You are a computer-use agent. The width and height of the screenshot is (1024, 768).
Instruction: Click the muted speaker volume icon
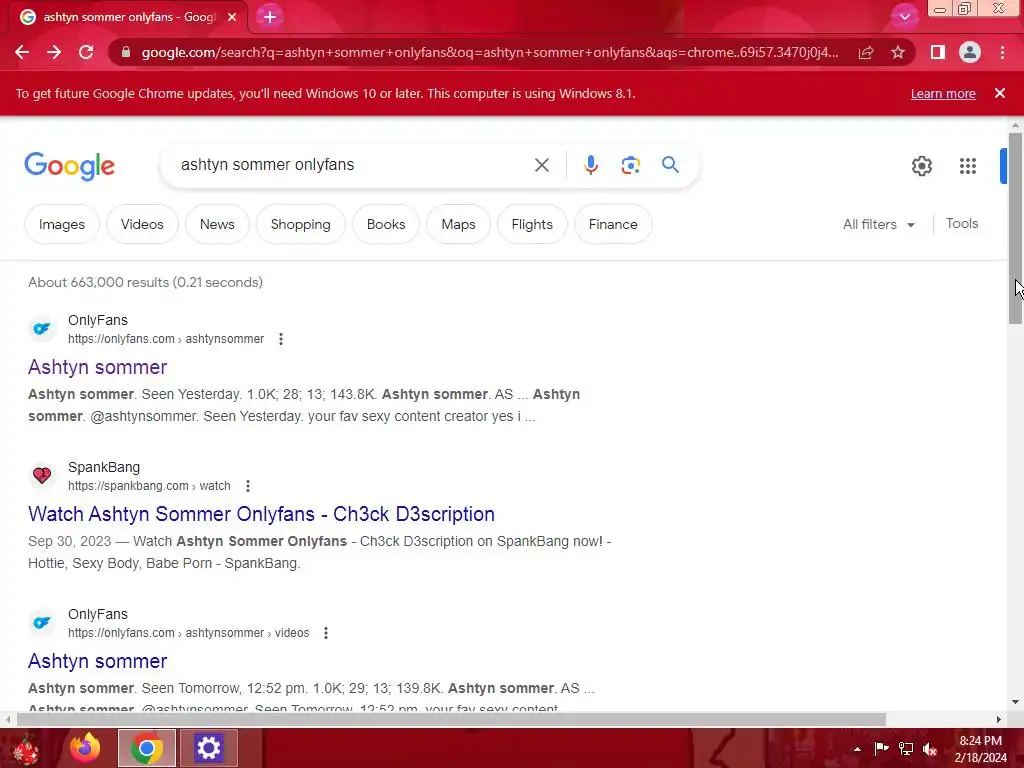coord(930,749)
